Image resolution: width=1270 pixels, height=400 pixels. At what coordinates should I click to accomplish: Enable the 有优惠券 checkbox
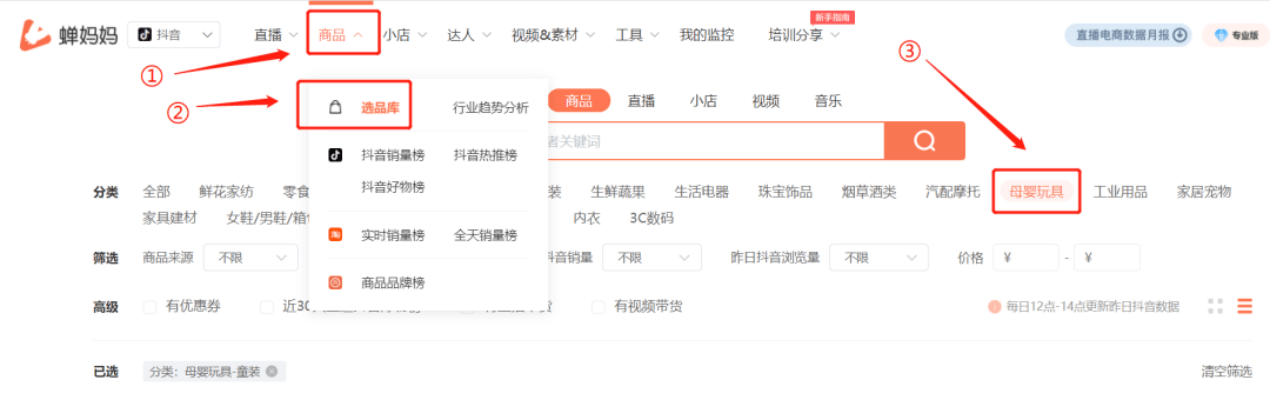point(150,307)
